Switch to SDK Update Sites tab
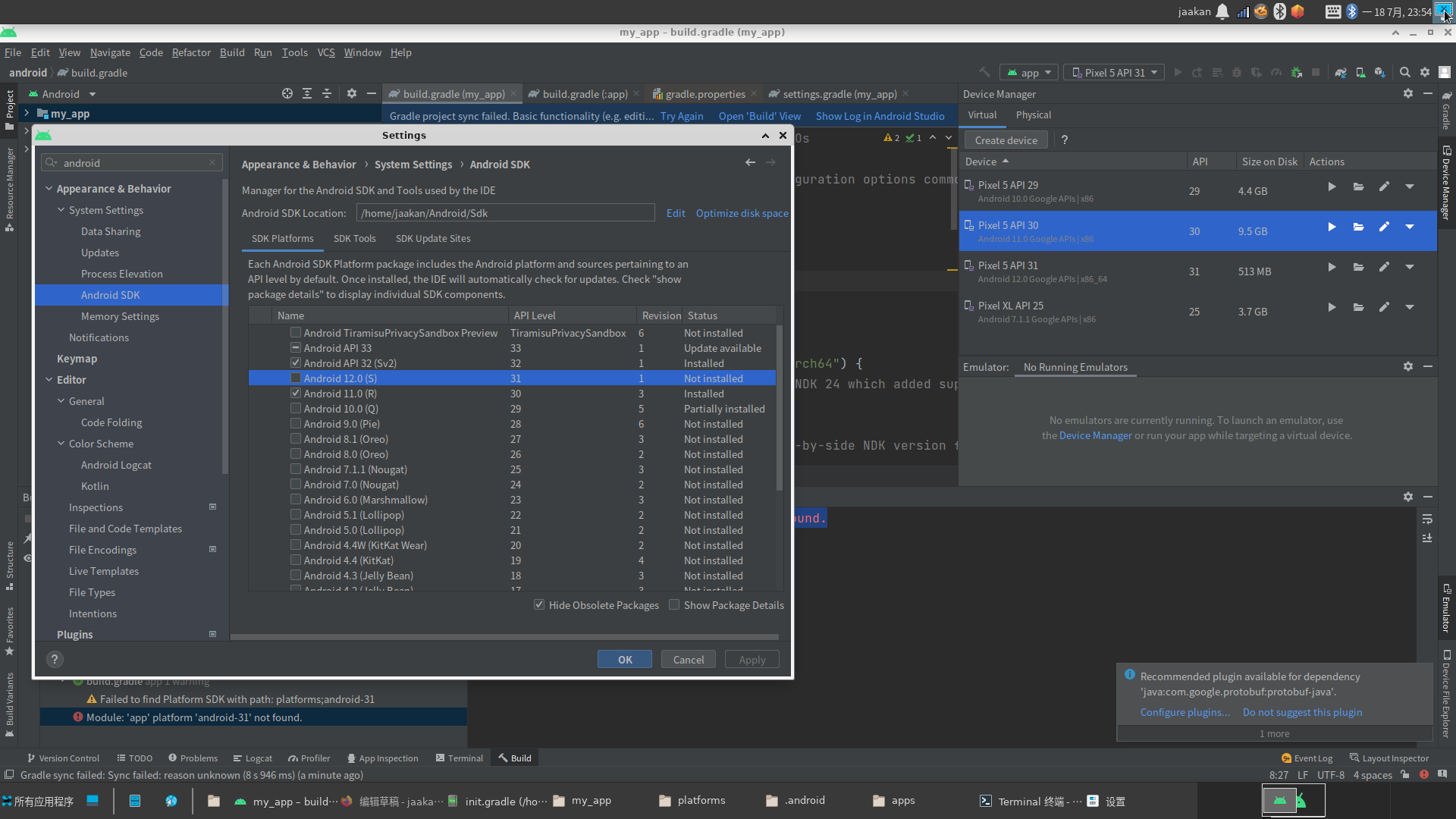The height and width of the screenshot is (819, 1456). pyautogui.click(x=433, y=239)
